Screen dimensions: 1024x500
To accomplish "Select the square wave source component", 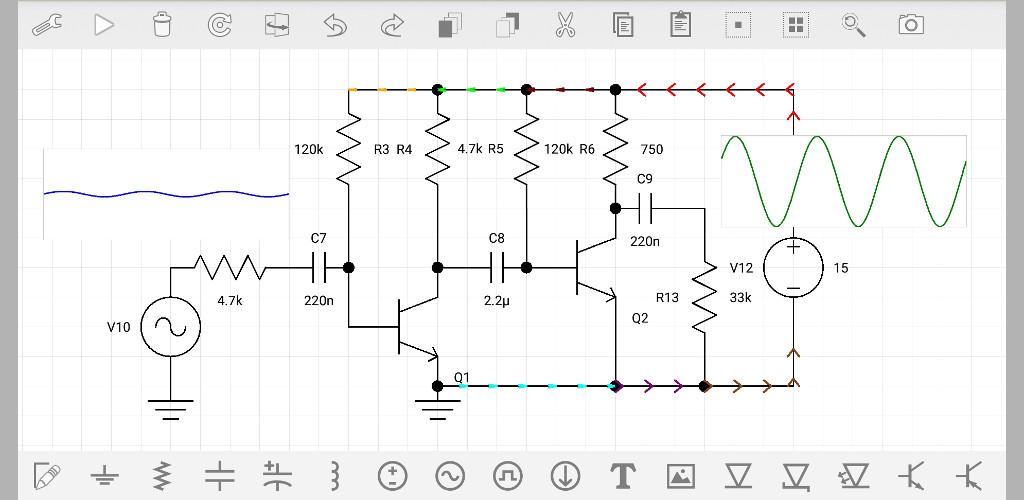I will coord(508,475).
